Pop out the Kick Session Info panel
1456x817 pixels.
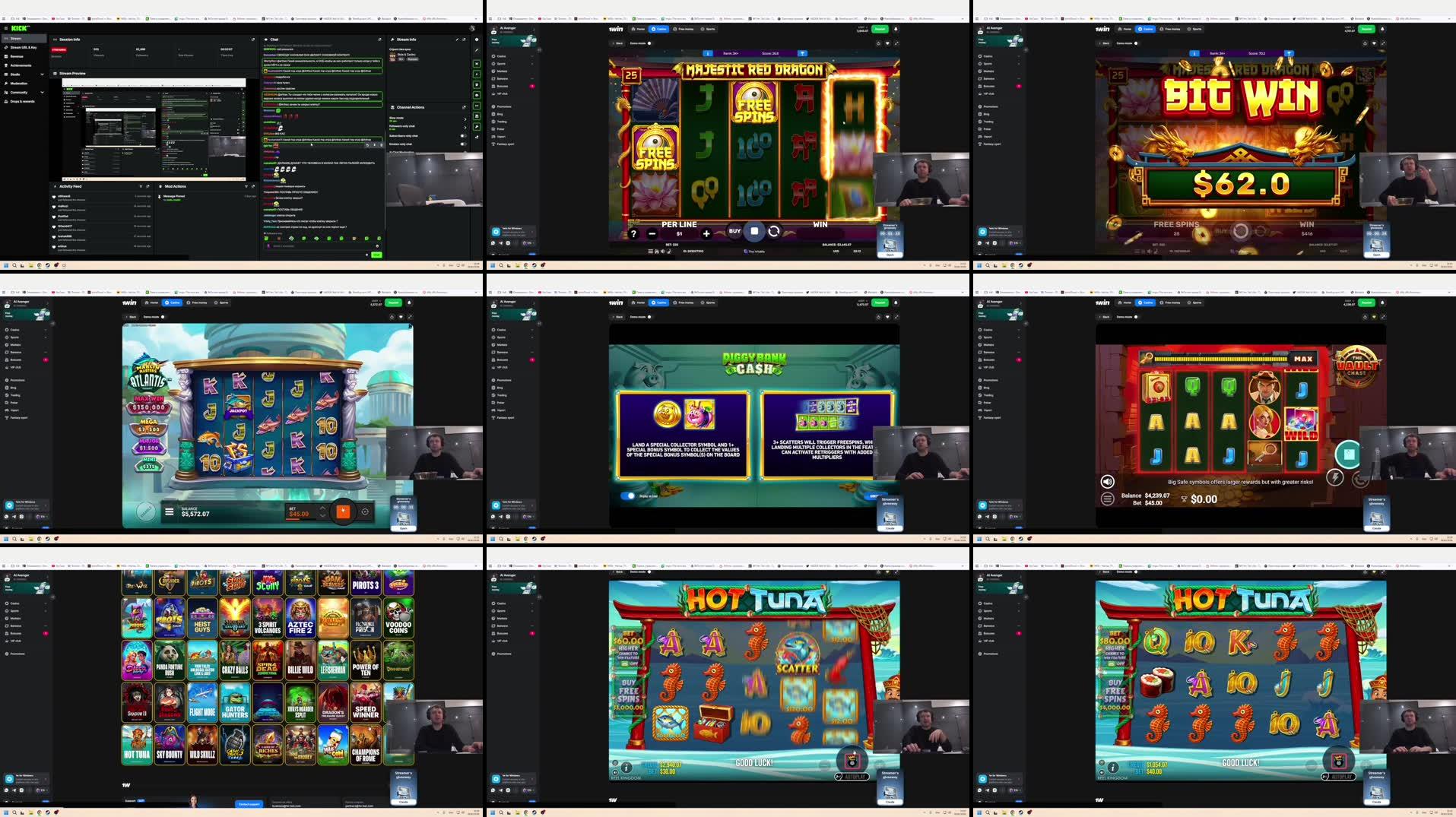click(x=253, y=40)
